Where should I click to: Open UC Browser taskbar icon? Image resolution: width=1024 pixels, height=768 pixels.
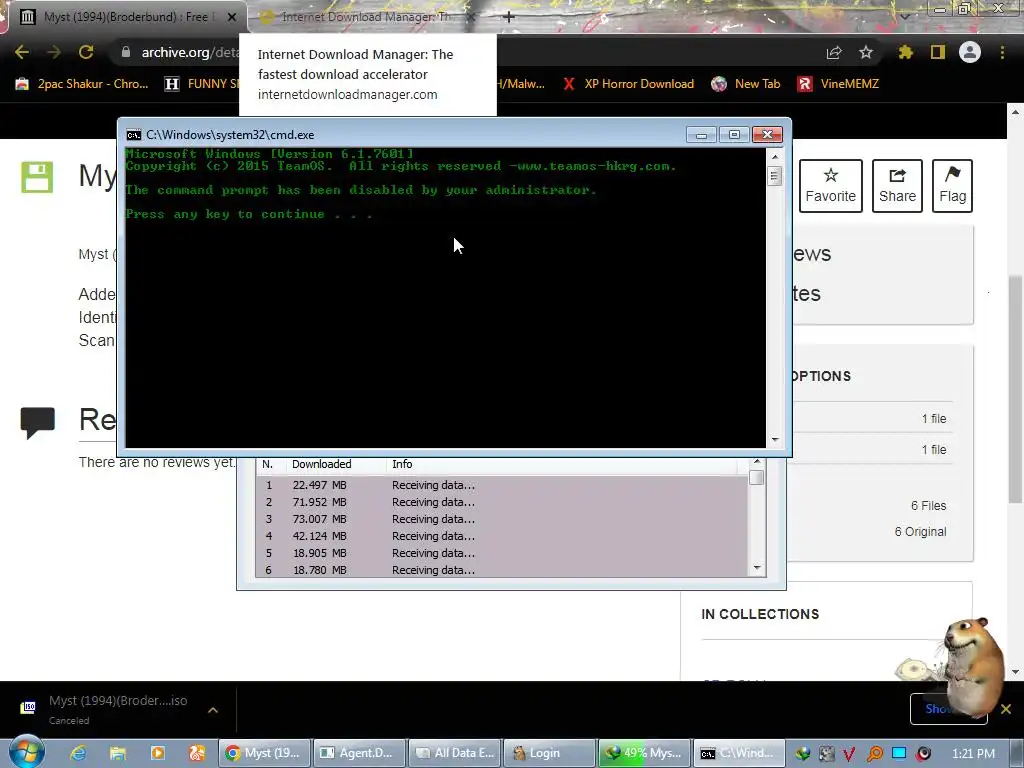pyautogui.click(x=197, y=753)
